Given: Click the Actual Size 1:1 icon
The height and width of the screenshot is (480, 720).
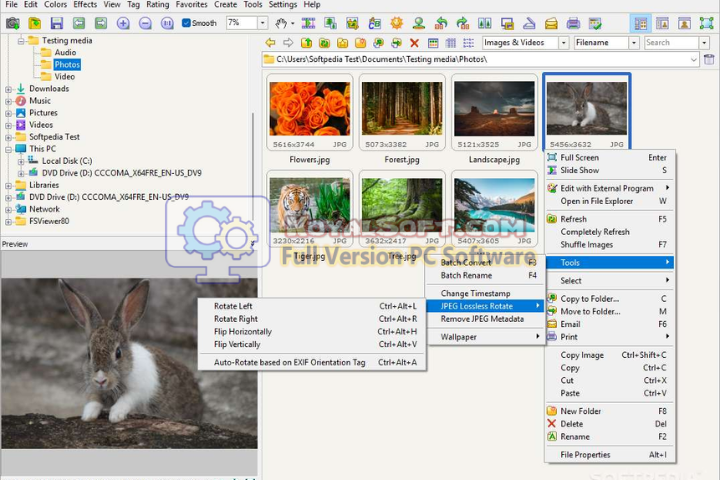Looking at the screenshot, I should click(x=167, y=23).
